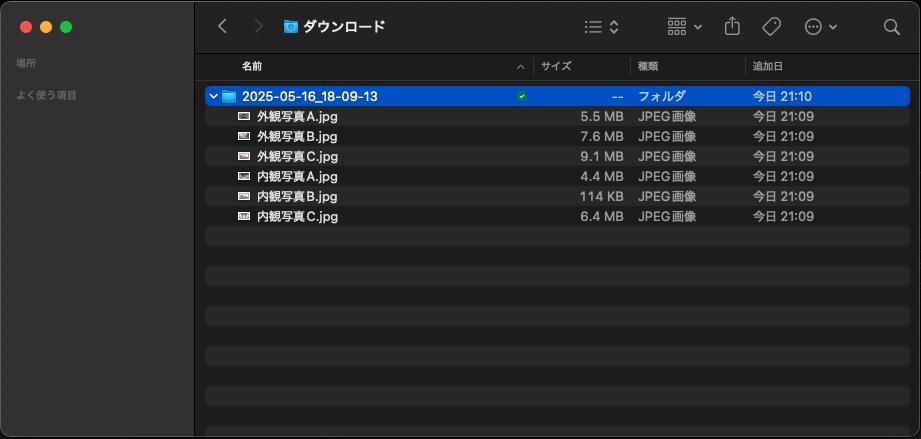Open the list view switcher
The image size is (921, 439).
601,26
